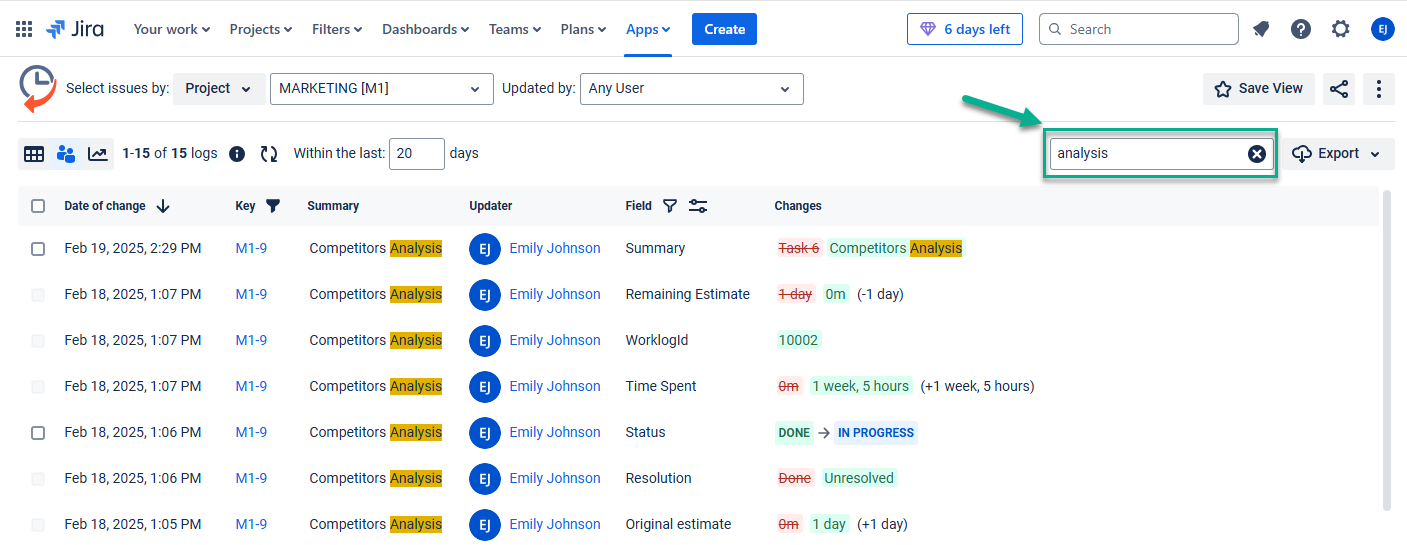Clear the analysis search text
The height and width of the screenshot is (545, 1407).
[x=1256, y=154]
